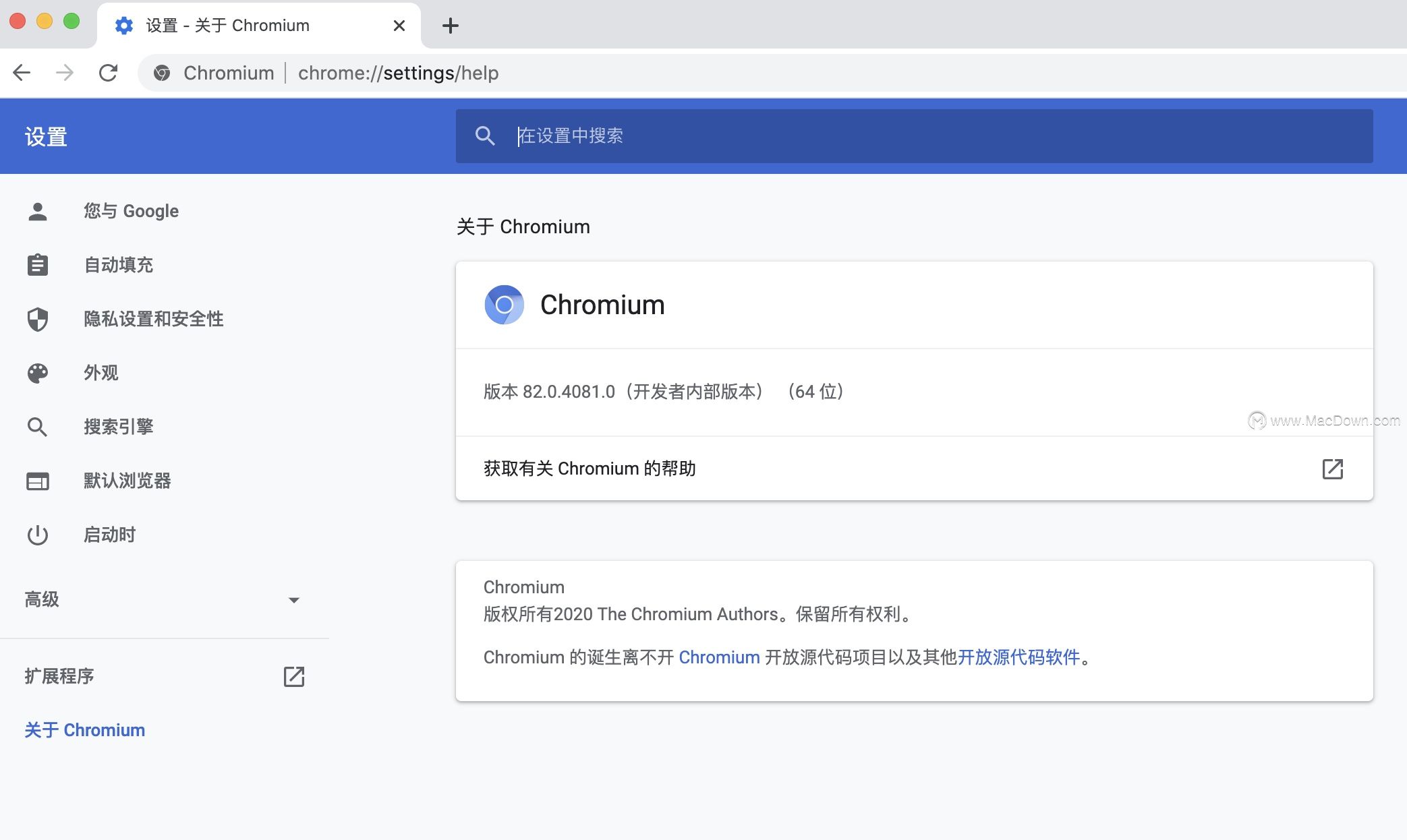Close the 设置 - 关于 Chromium tab
Screen dimensions: 1407x840
click(399, 26)
